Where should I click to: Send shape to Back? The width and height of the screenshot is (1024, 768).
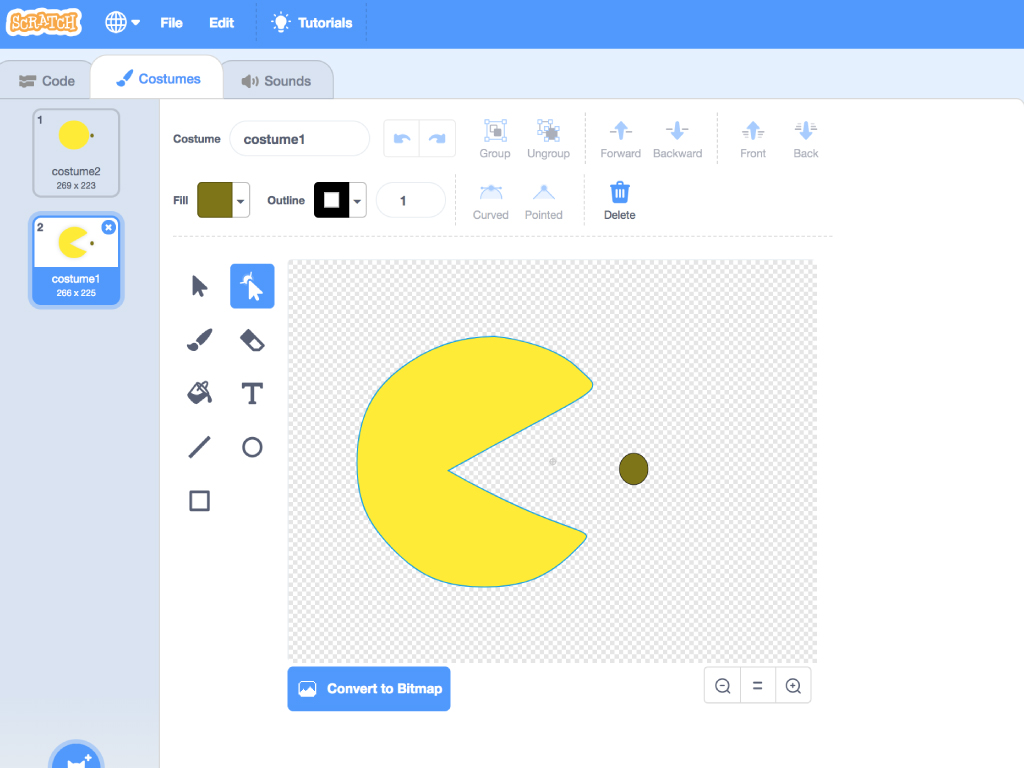coord(806,139)
